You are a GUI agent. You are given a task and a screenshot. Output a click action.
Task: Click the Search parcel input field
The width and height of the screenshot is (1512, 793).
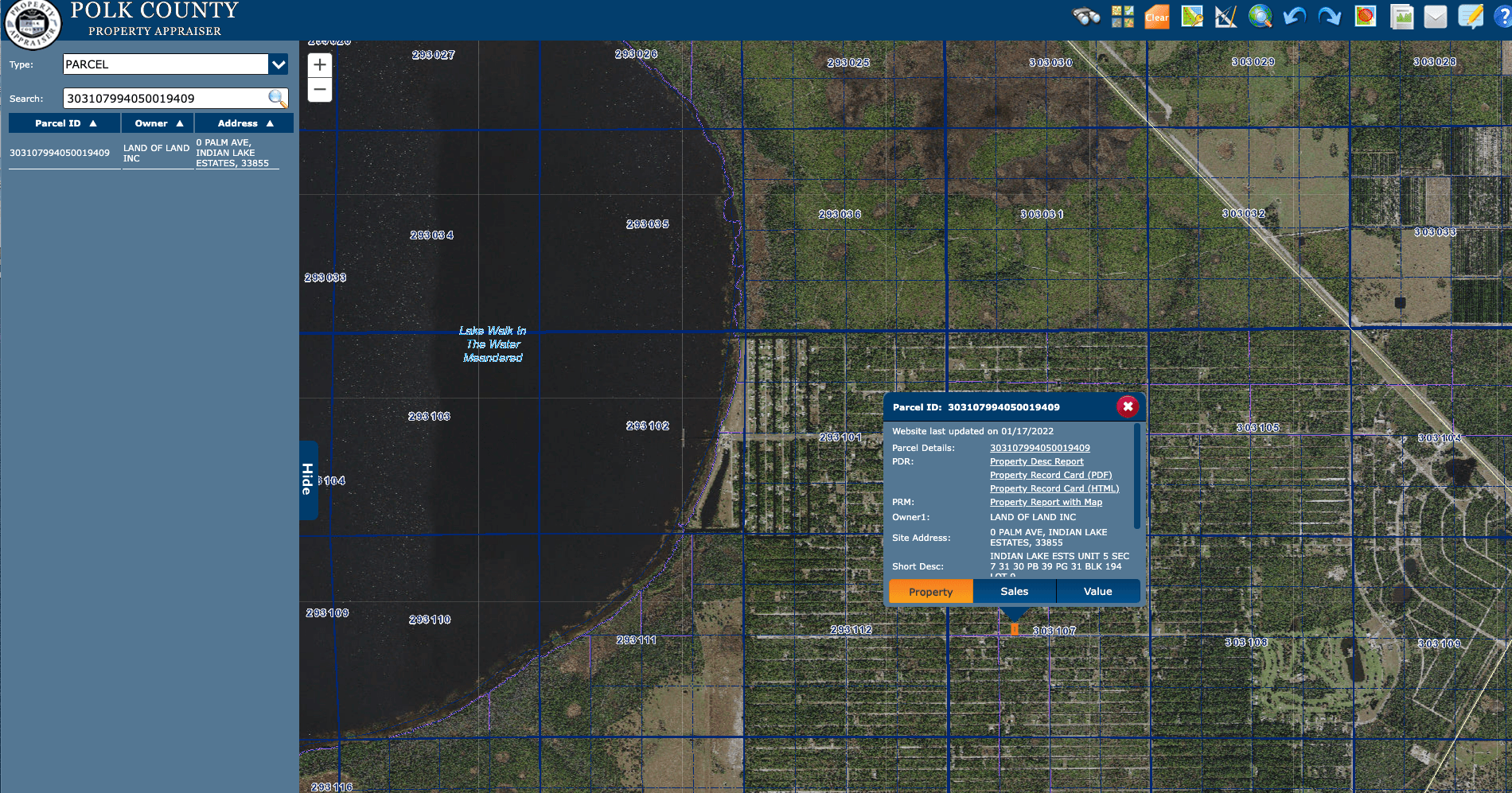click(x=166, y=99)
